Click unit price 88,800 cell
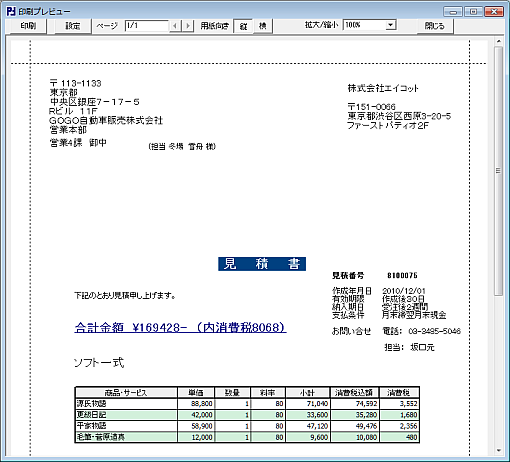The width and height of the screenshot is (510, 462). 196,404
